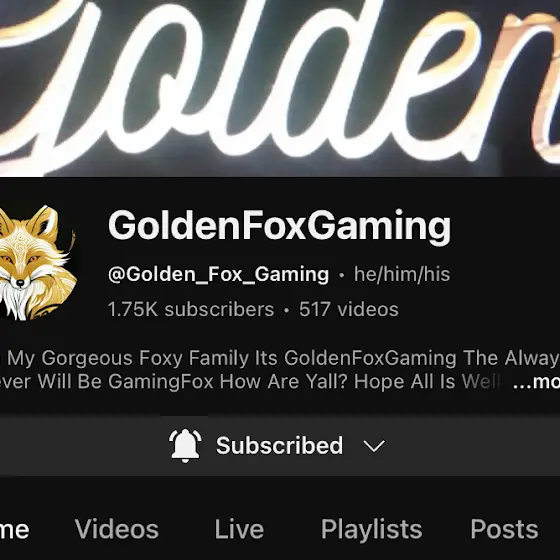
Task: Open the Playlists tab
Action: coord(371,529)
